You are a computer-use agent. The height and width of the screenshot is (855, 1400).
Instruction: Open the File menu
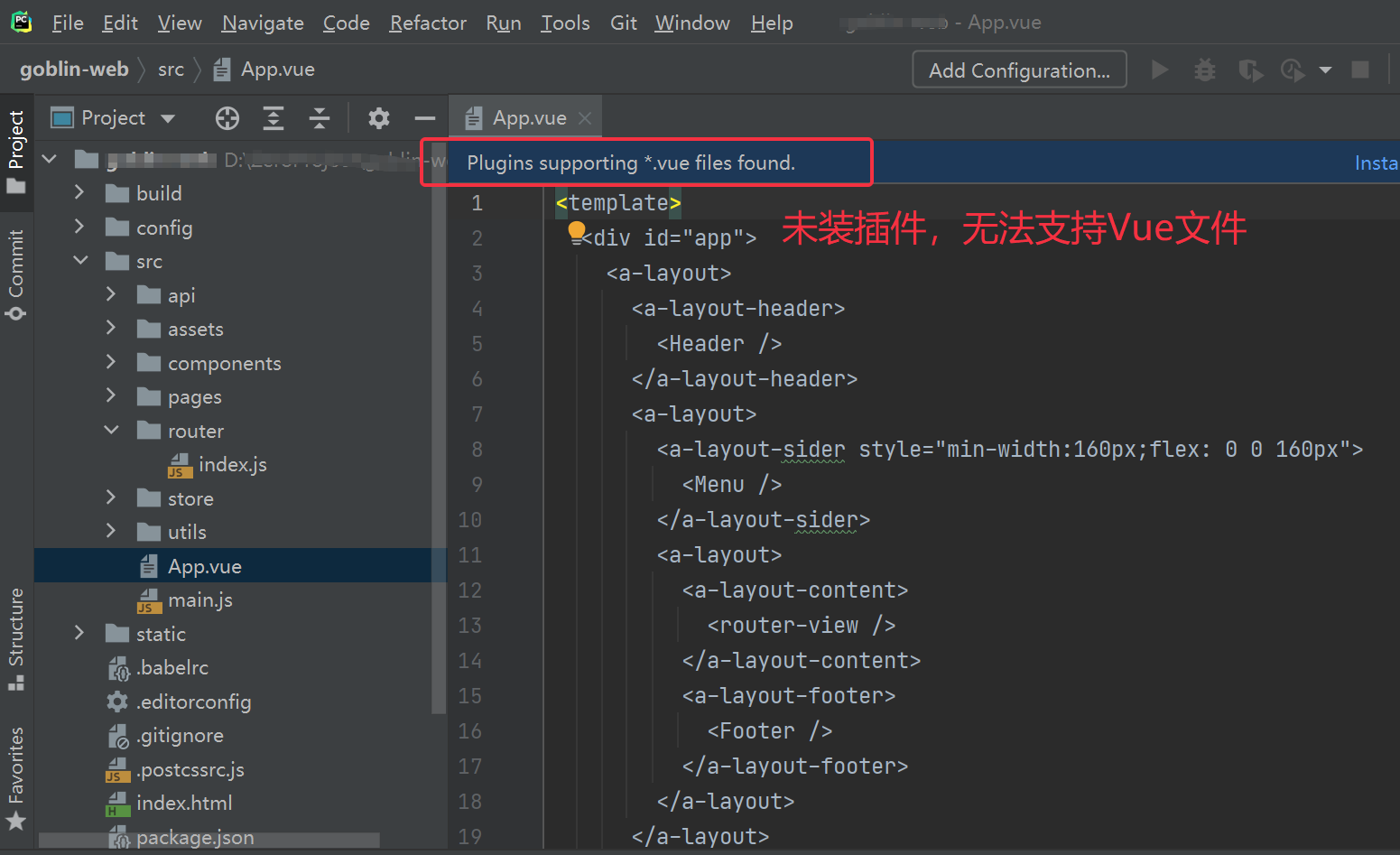coord(68,23)
